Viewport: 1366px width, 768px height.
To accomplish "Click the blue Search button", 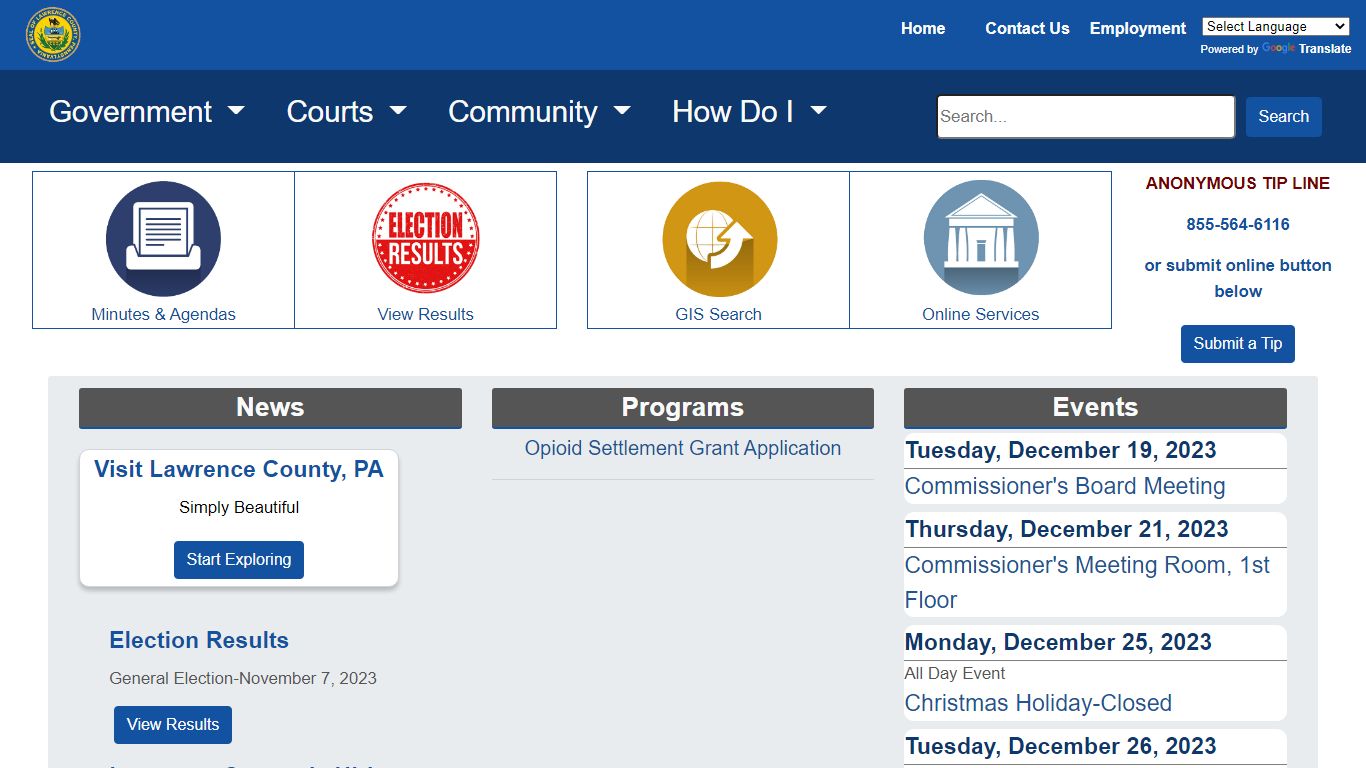I will click(1284, 117).
